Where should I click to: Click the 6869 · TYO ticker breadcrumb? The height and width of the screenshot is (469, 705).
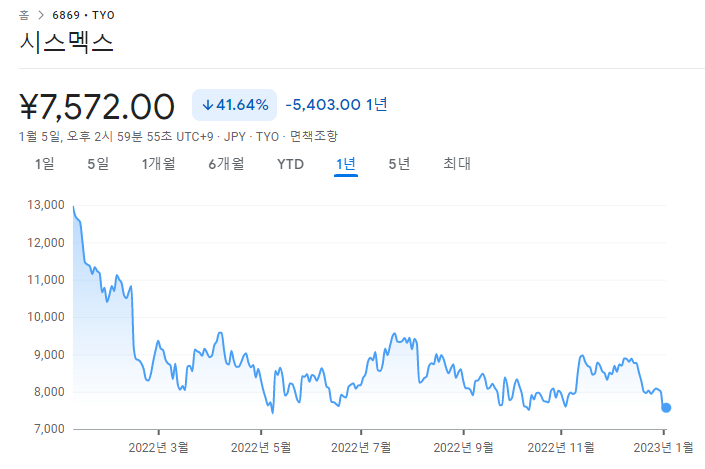(x=84, y=15)
